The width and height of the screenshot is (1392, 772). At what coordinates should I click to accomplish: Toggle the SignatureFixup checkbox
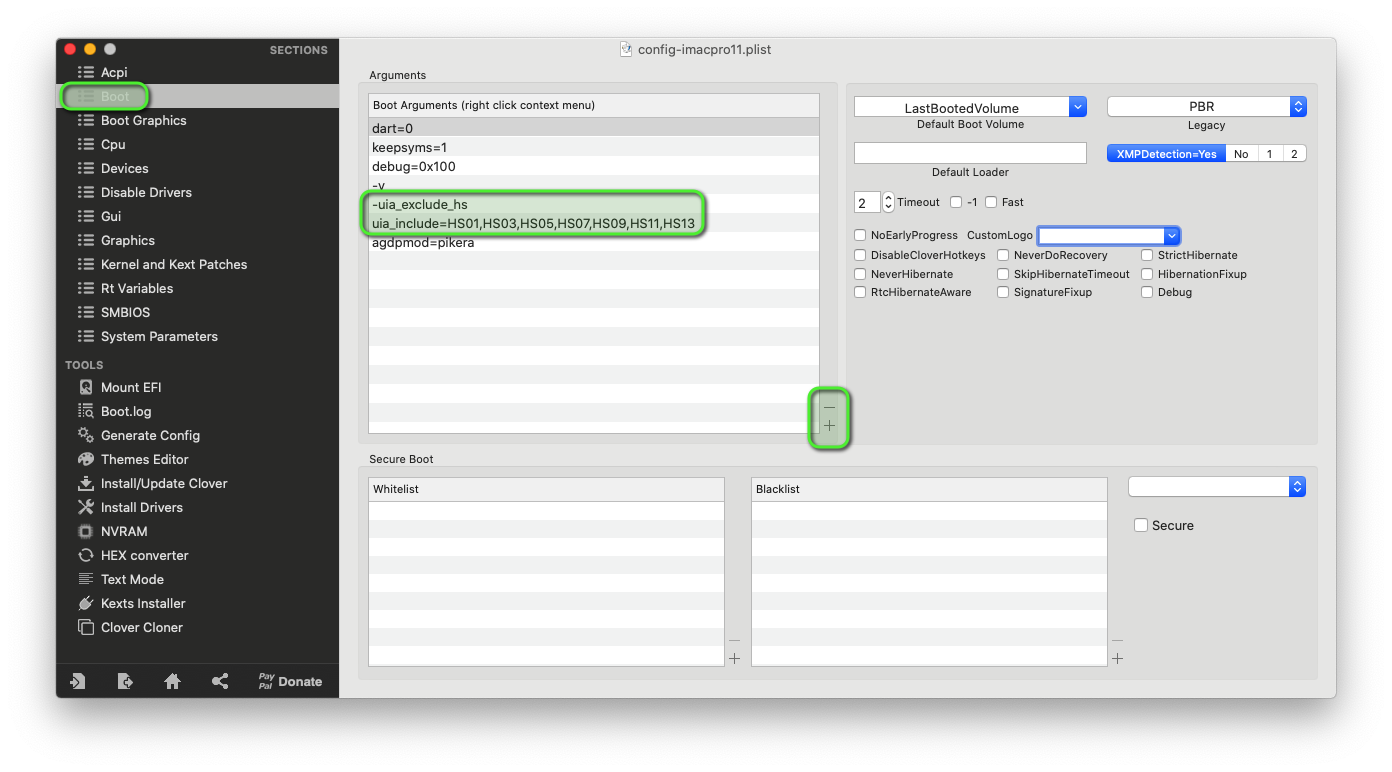(1003, 292)
